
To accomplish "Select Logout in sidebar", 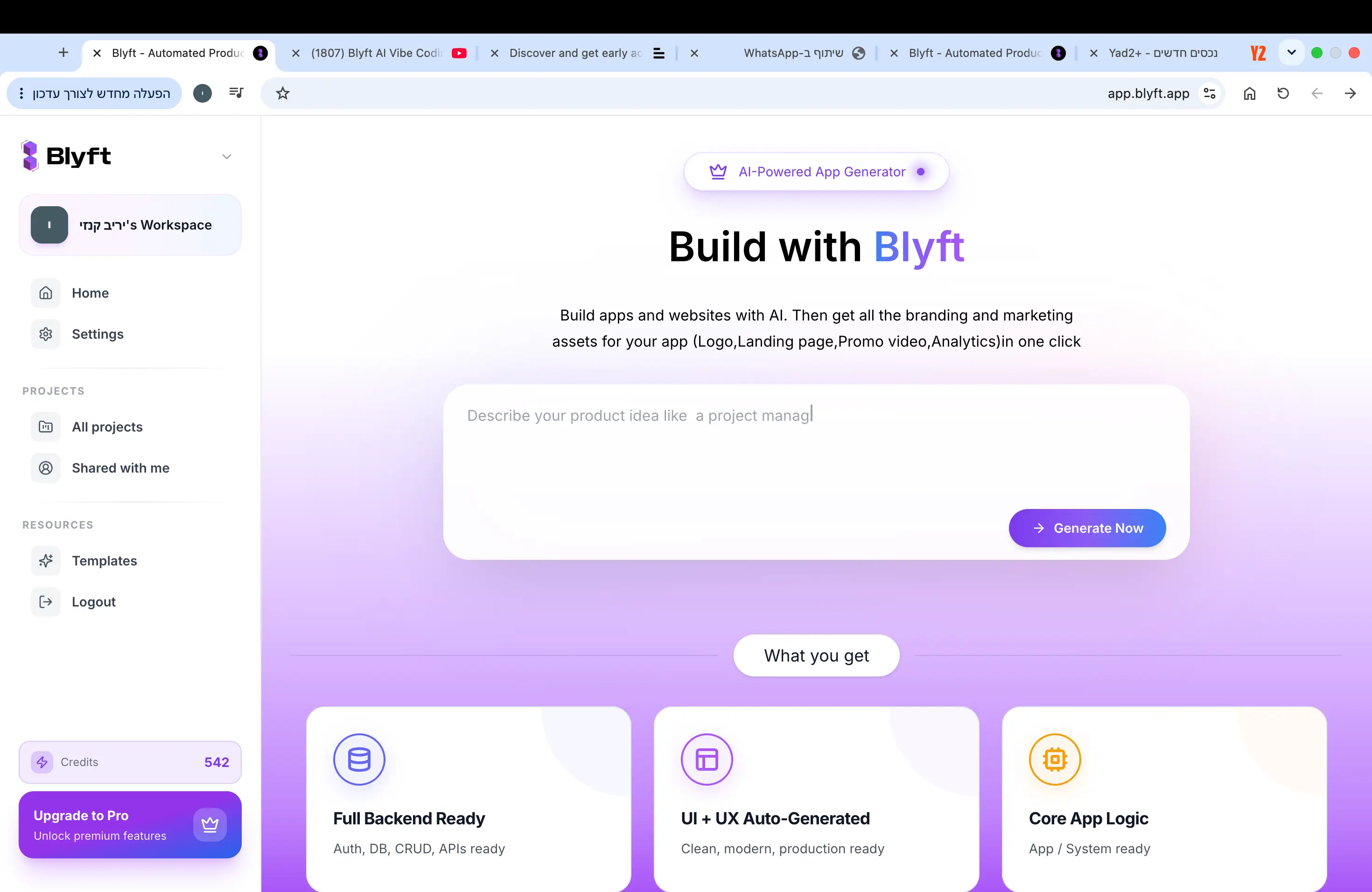I will (x=130, y=601).
